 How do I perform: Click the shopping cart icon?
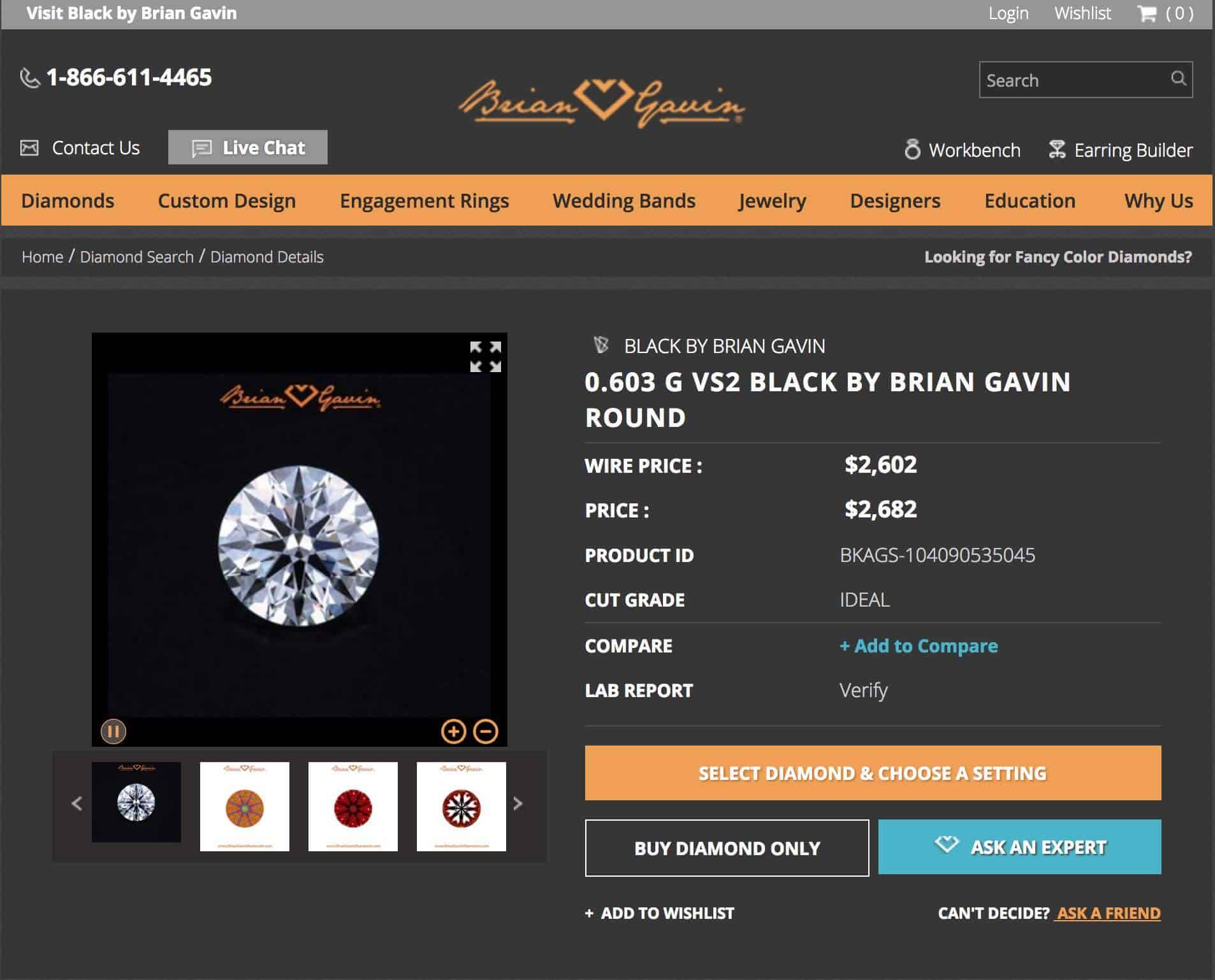[x=1147, y=13]
